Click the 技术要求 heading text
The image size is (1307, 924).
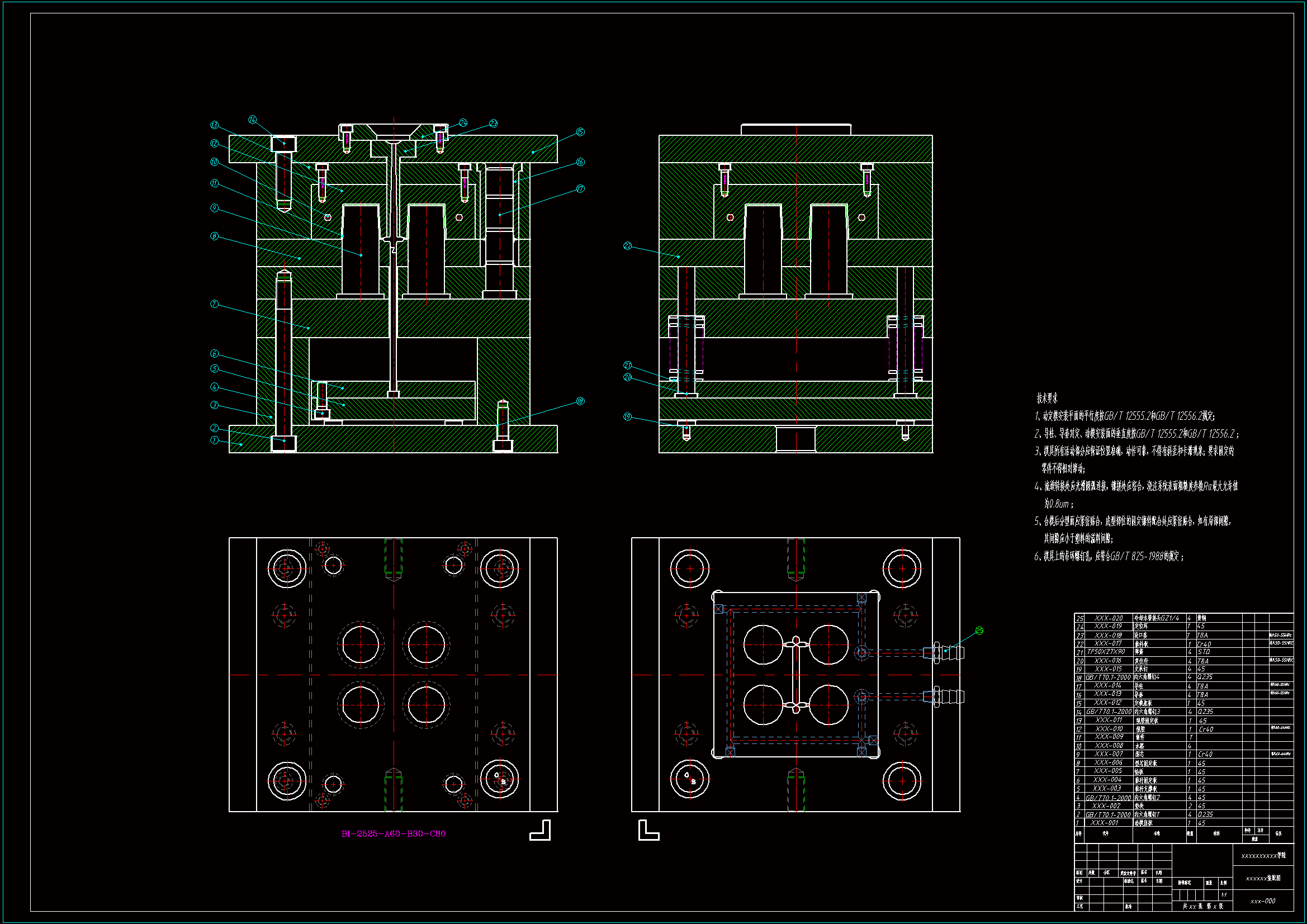tap(1047, 398)
